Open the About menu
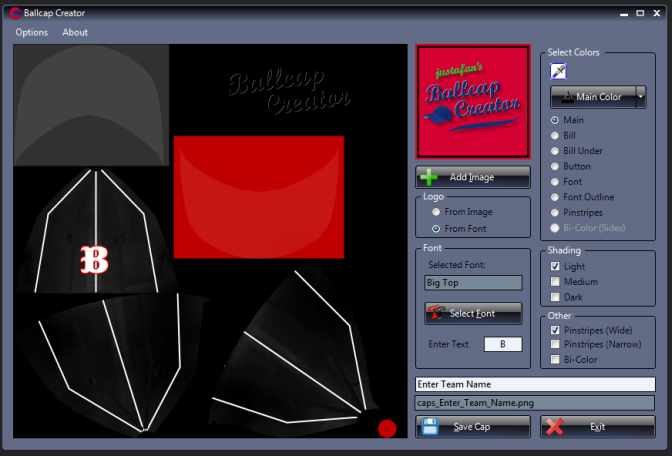The height and width of the screenshot is (456, 672). pos(75,32)
